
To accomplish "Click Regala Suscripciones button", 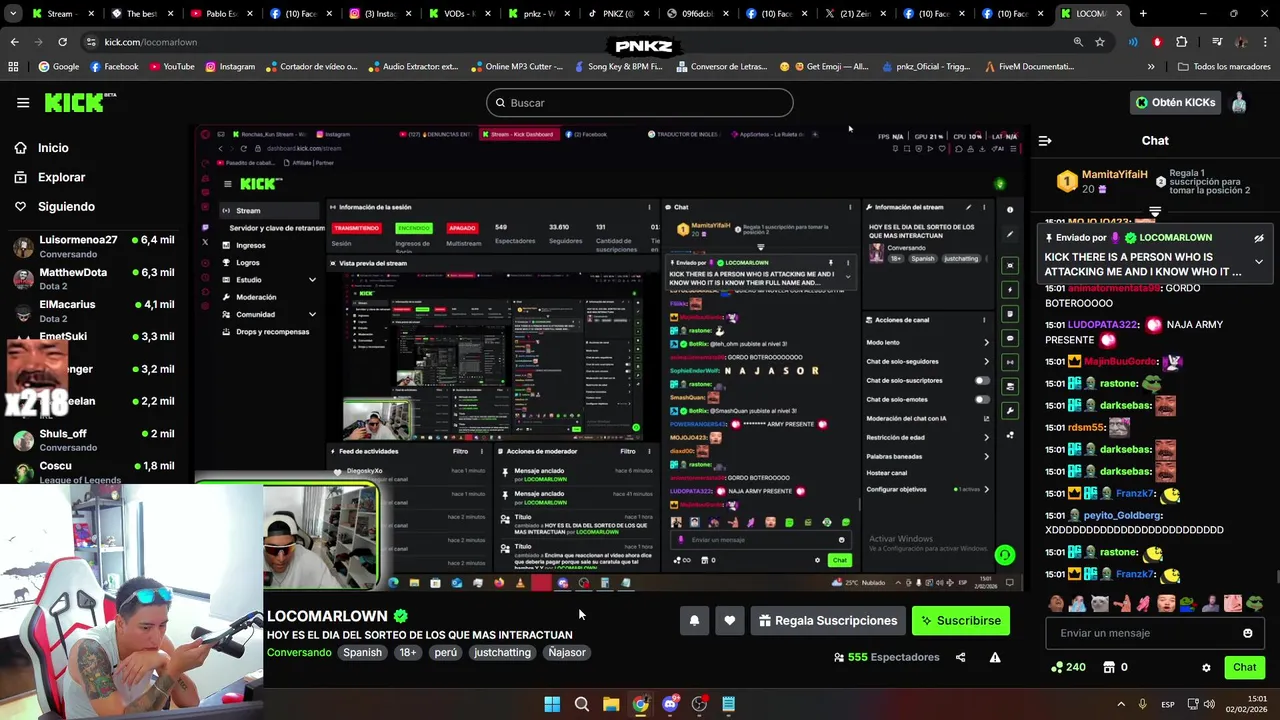I will (828, 621).
